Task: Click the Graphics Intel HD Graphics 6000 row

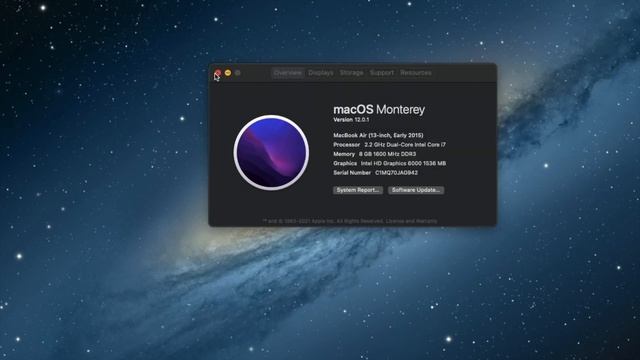Action: (389, 163)
